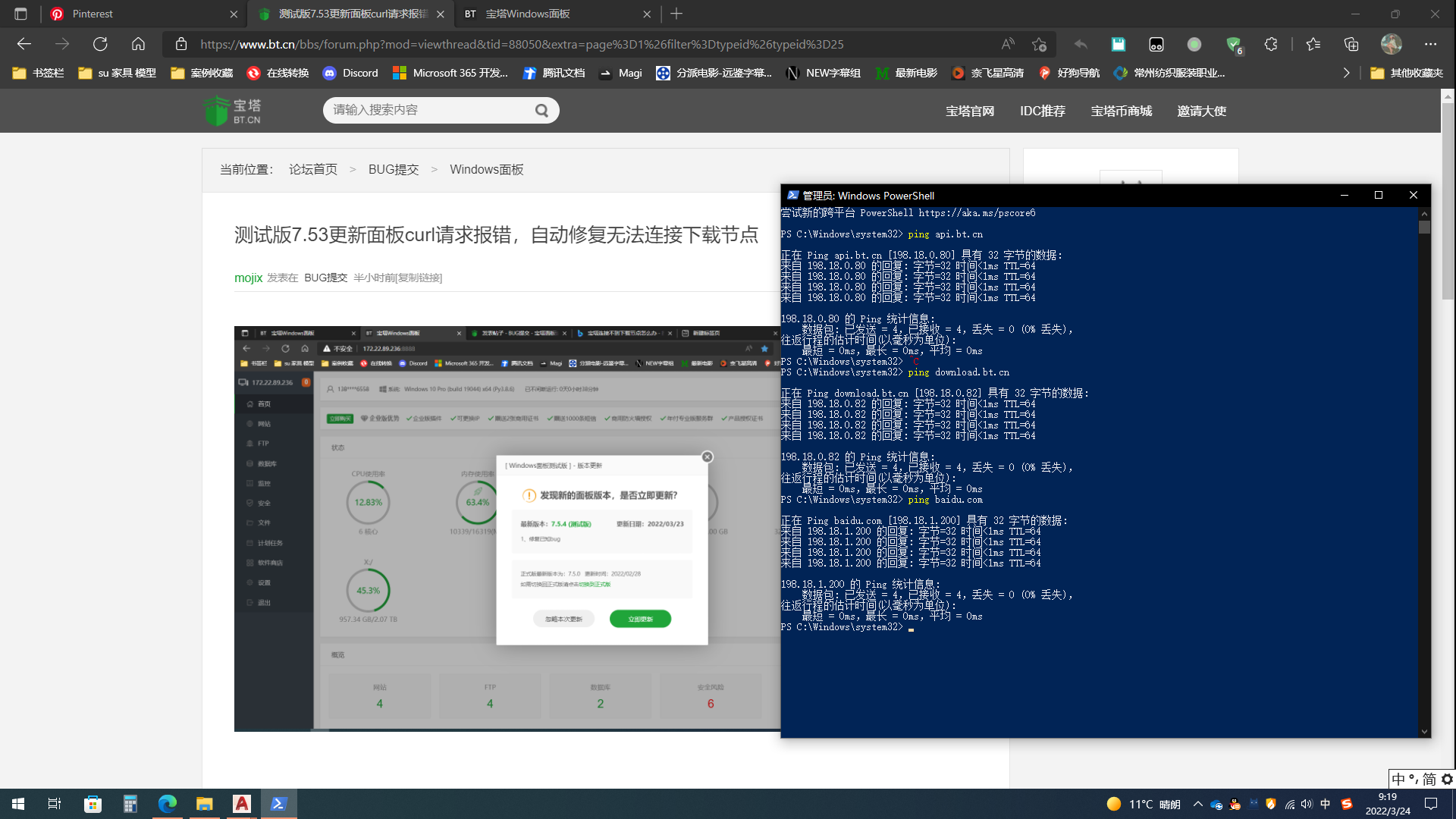Open the 最新电影 bookmark
The image size is (1456, 819).
[907, 73]
